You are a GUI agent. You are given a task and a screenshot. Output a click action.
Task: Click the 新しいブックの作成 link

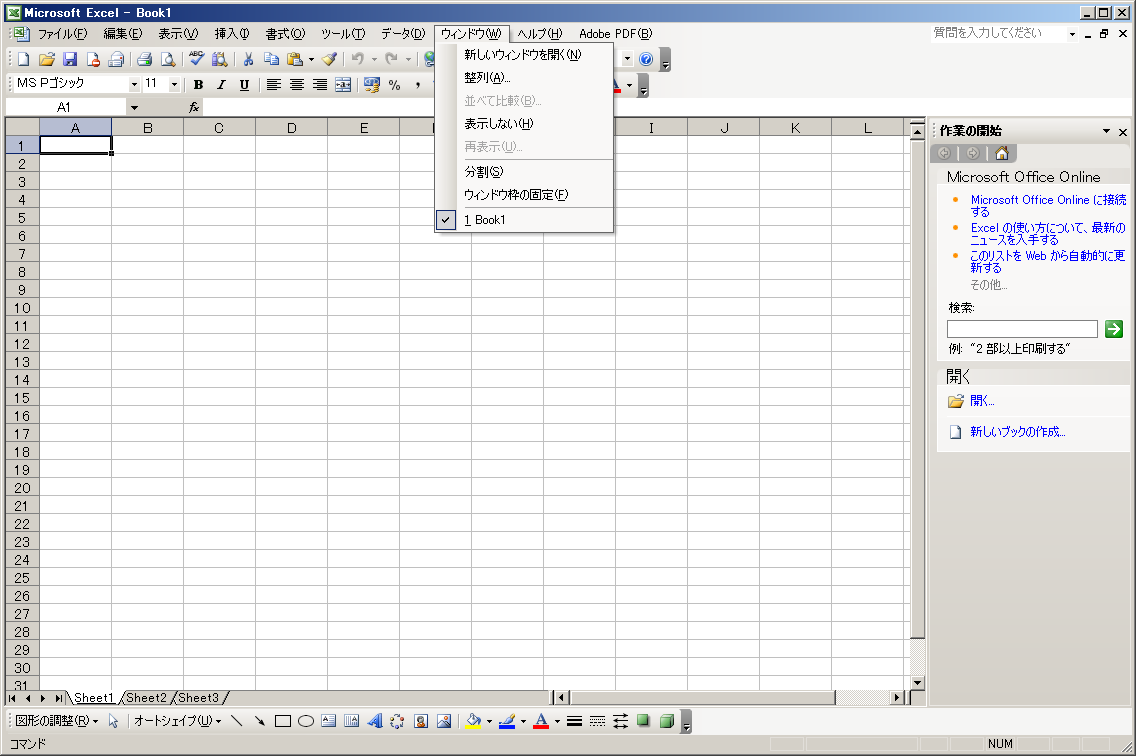pos(1017,432)
